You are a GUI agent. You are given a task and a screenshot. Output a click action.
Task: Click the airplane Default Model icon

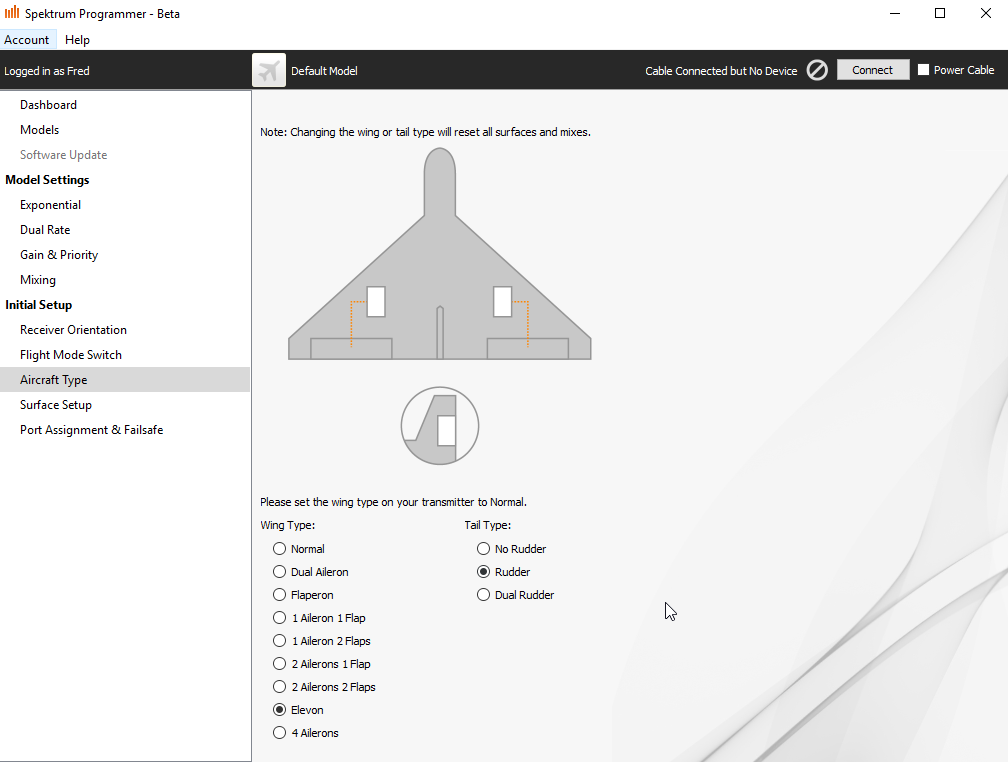[x=269, y=71]
